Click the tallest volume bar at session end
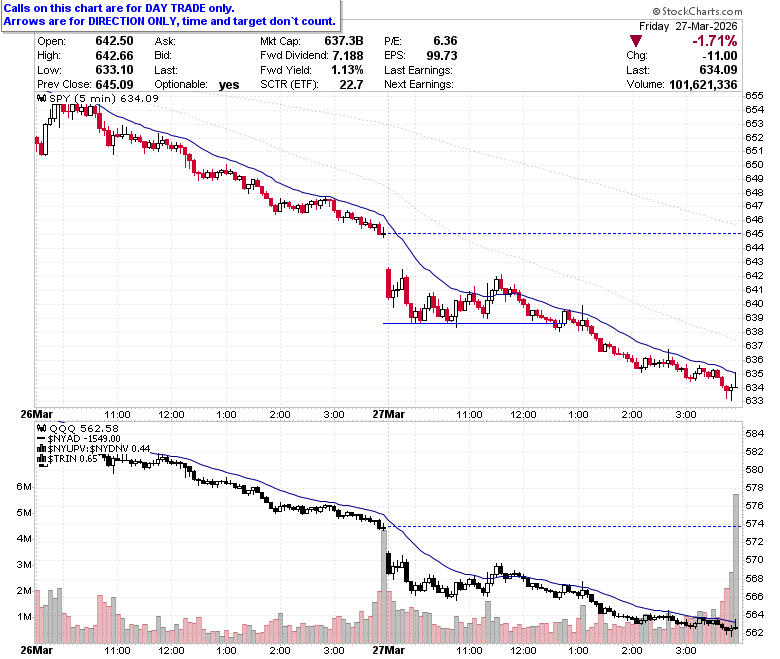This screenshot has height=659, width=780. click(x=736, y=568)
